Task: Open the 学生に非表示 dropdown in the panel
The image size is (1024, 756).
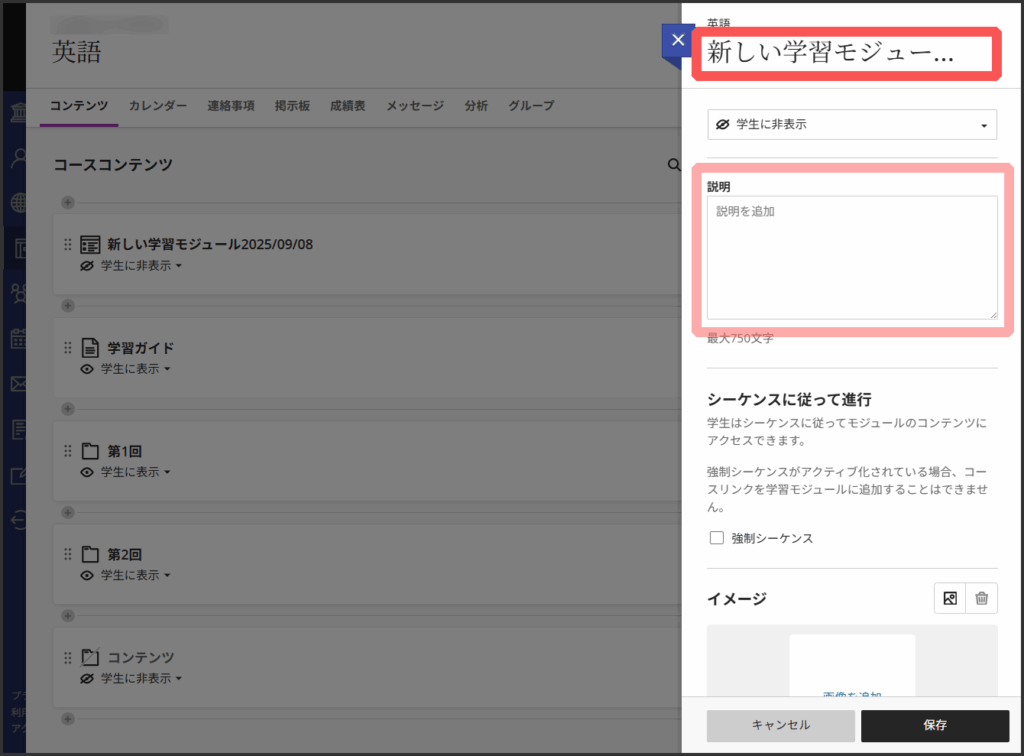Action: (852, 125)
